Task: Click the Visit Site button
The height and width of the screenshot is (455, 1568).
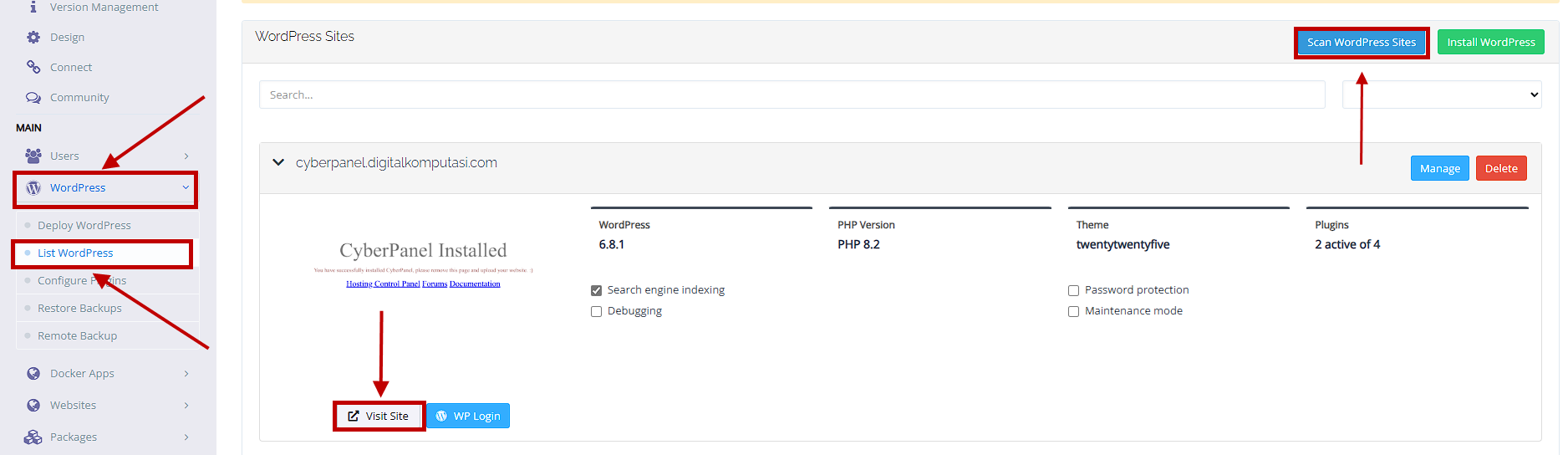Action: pos(379,416)
